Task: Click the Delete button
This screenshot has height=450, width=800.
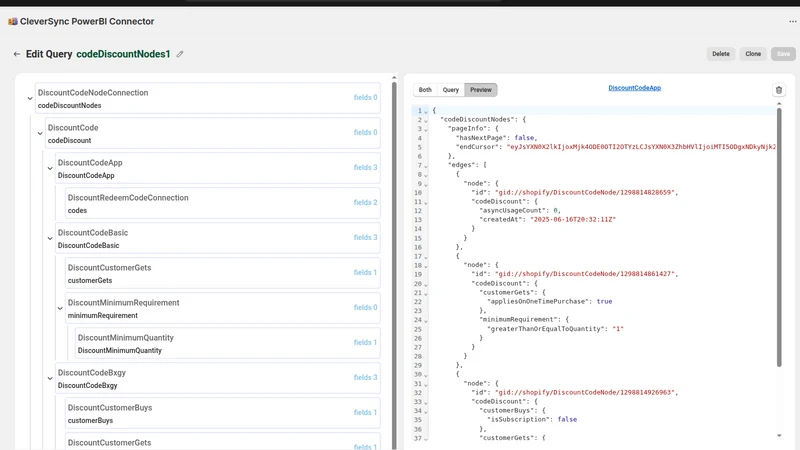Action: point(721,54)
